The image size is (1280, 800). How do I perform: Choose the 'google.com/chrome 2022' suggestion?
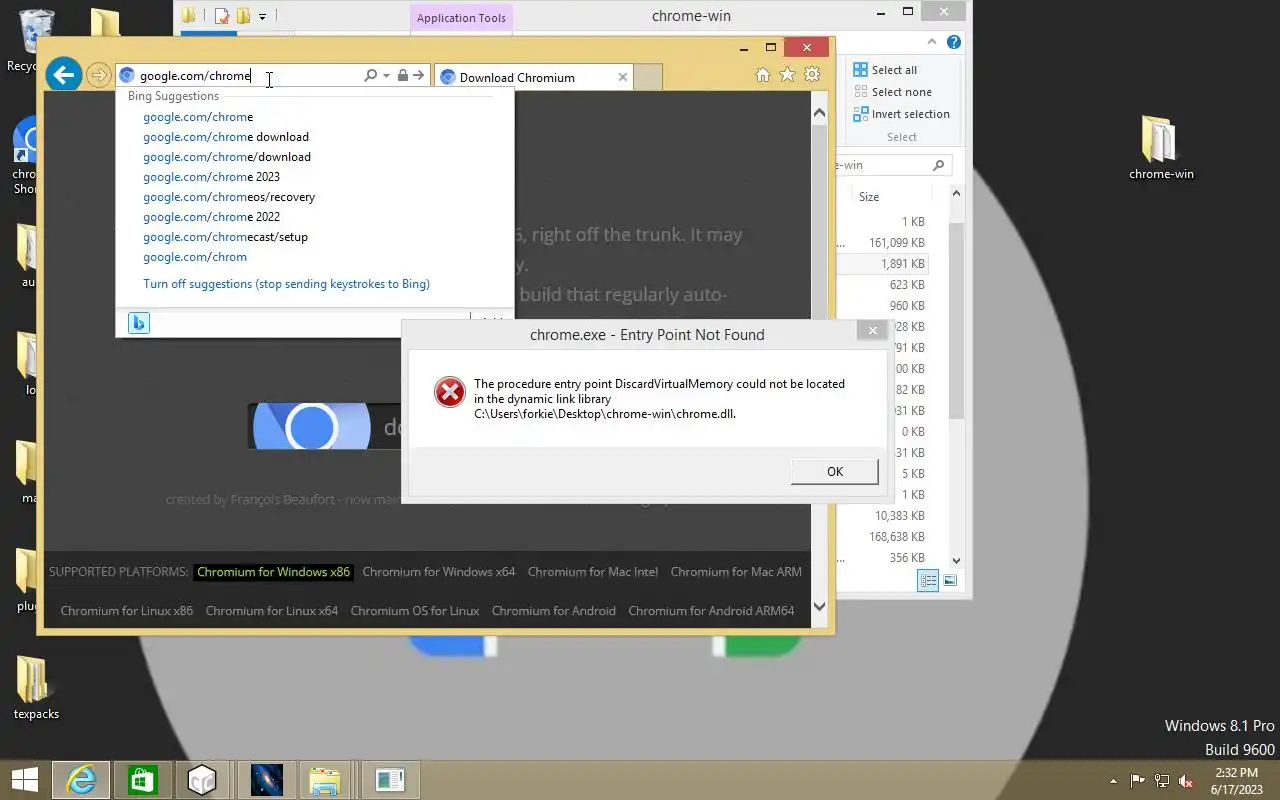click(x=211, y=217)
